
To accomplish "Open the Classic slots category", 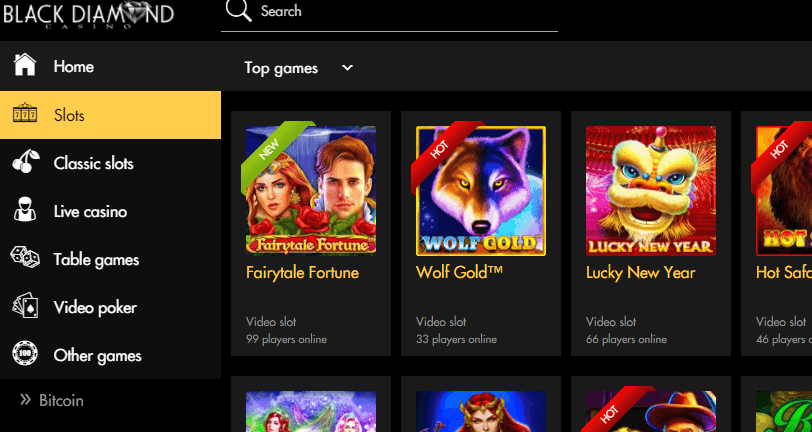I will pos(93,163).
